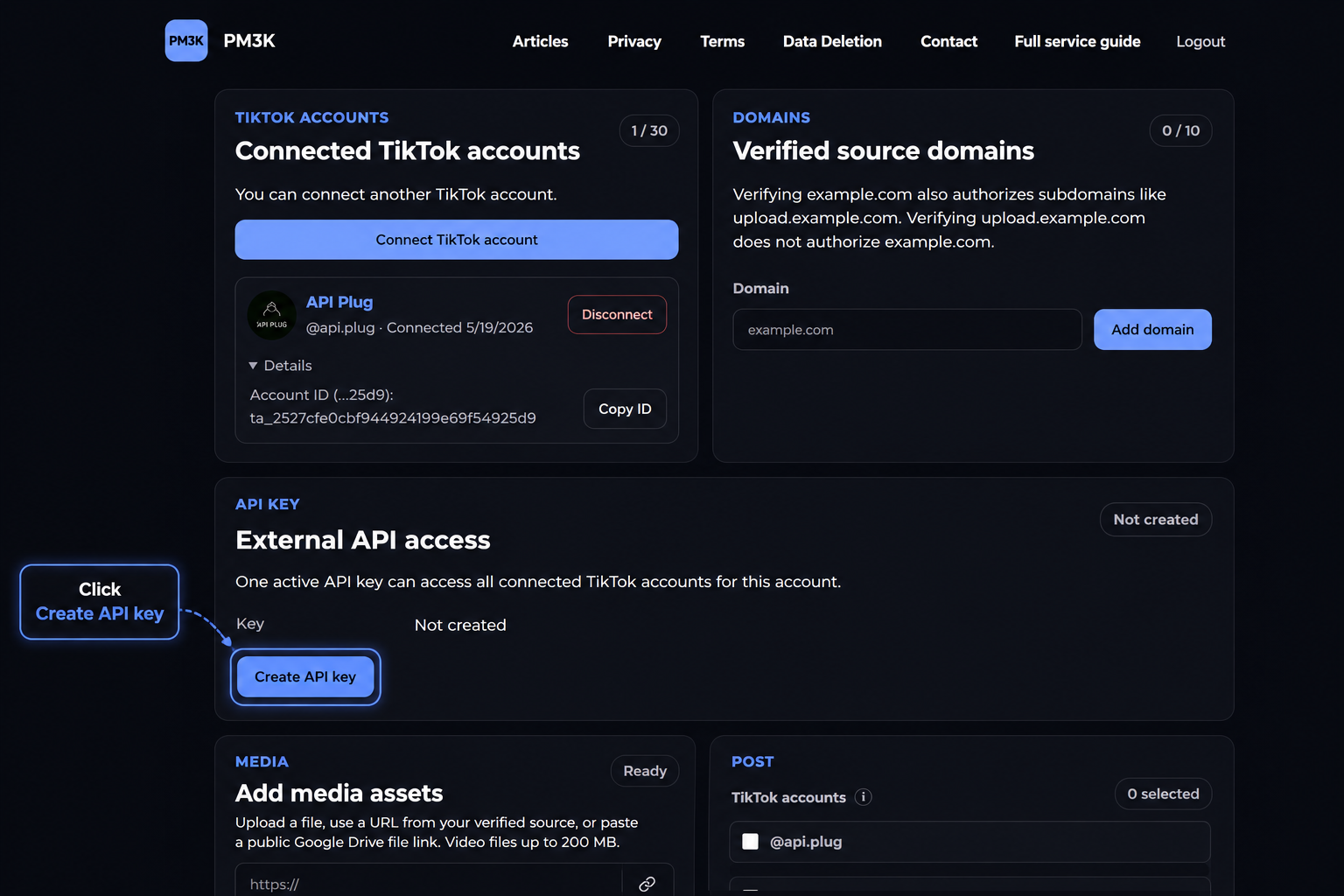Click the TIKTOK ACCOUNTS section label
The height and width of the screenshot is (896, 1344).
311,117
